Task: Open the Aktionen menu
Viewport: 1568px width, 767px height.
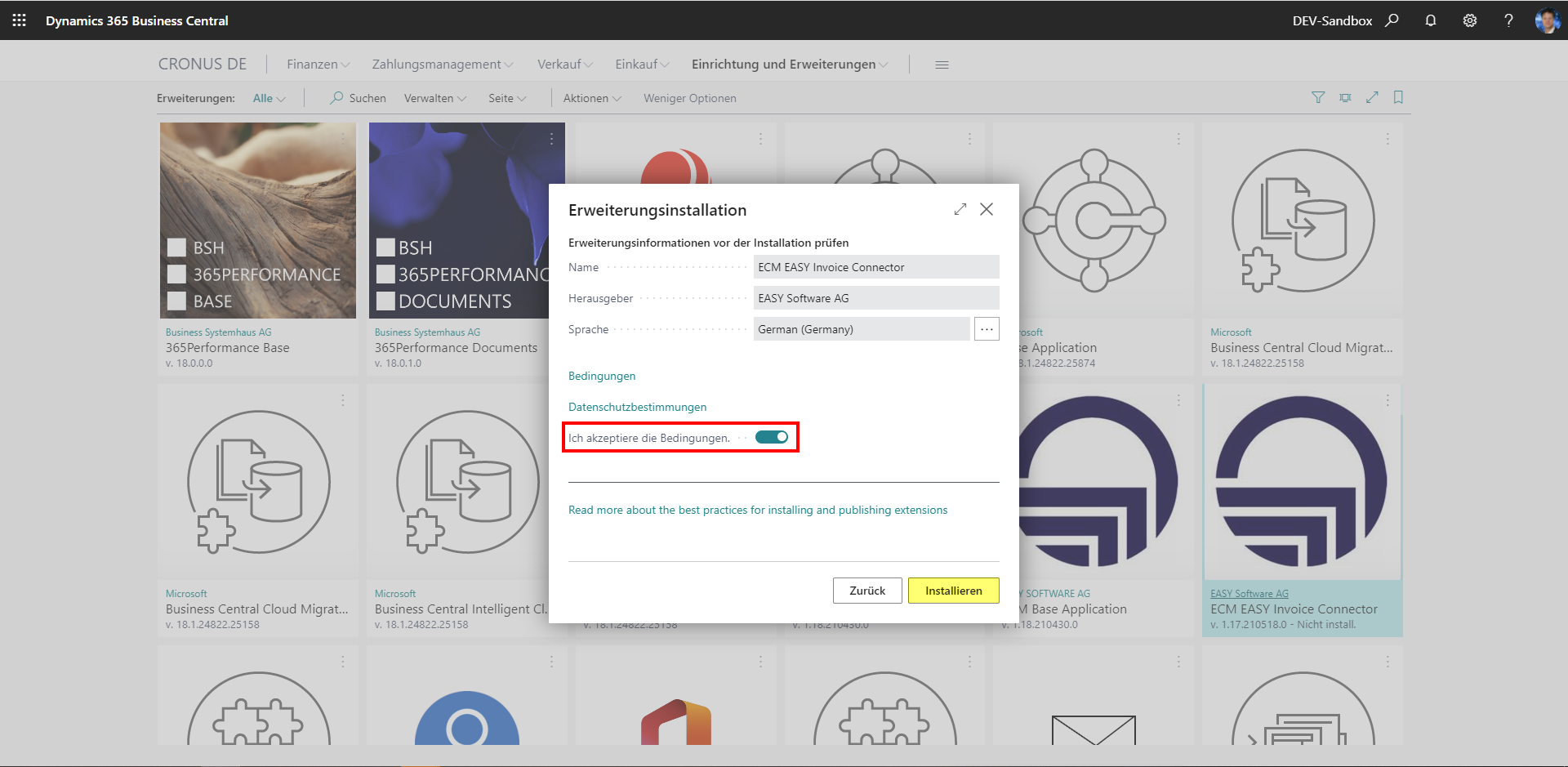Action: click(591, 99)
